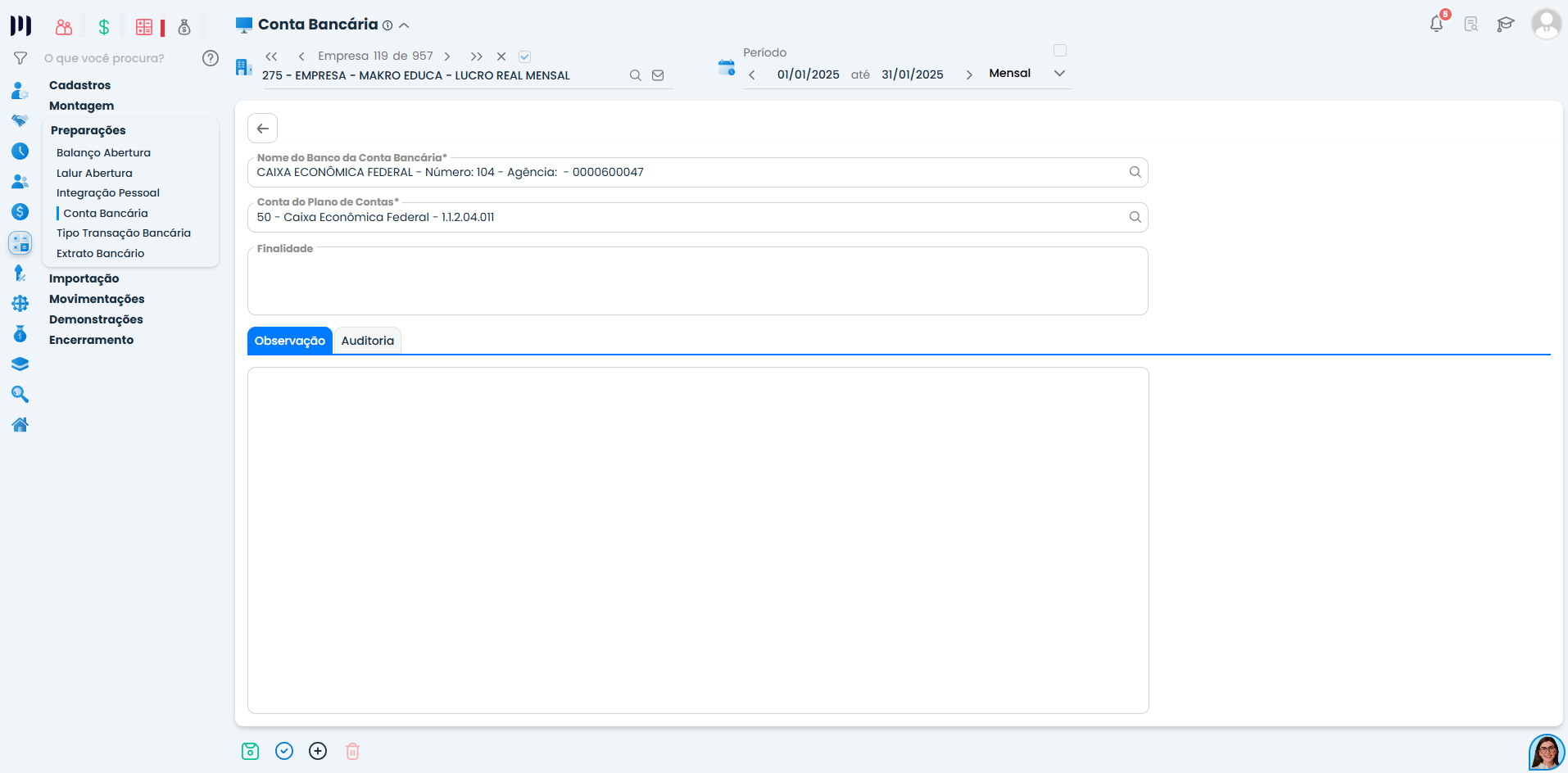Click the Finalidade text field

click(697, 283)
